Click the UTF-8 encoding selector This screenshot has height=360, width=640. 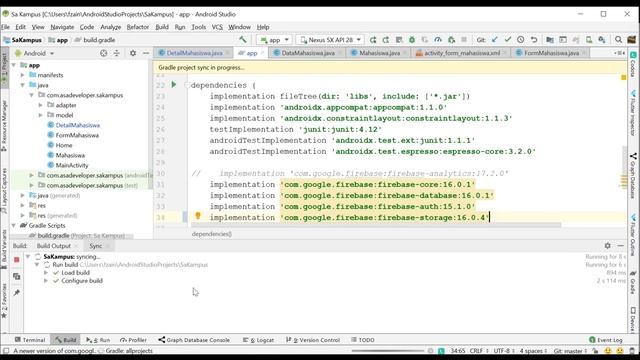504,351
